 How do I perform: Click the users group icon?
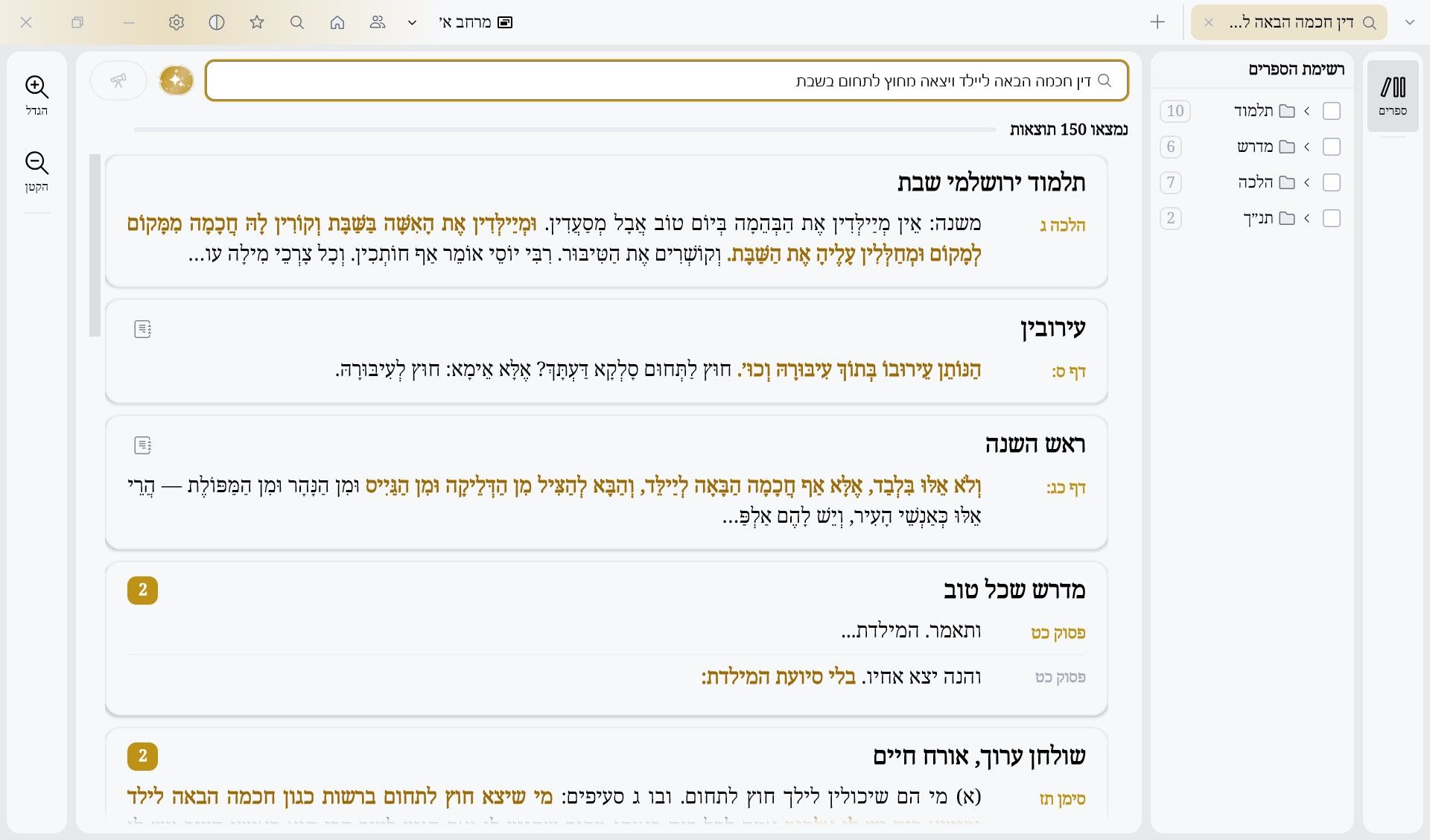tap(378, 22)
